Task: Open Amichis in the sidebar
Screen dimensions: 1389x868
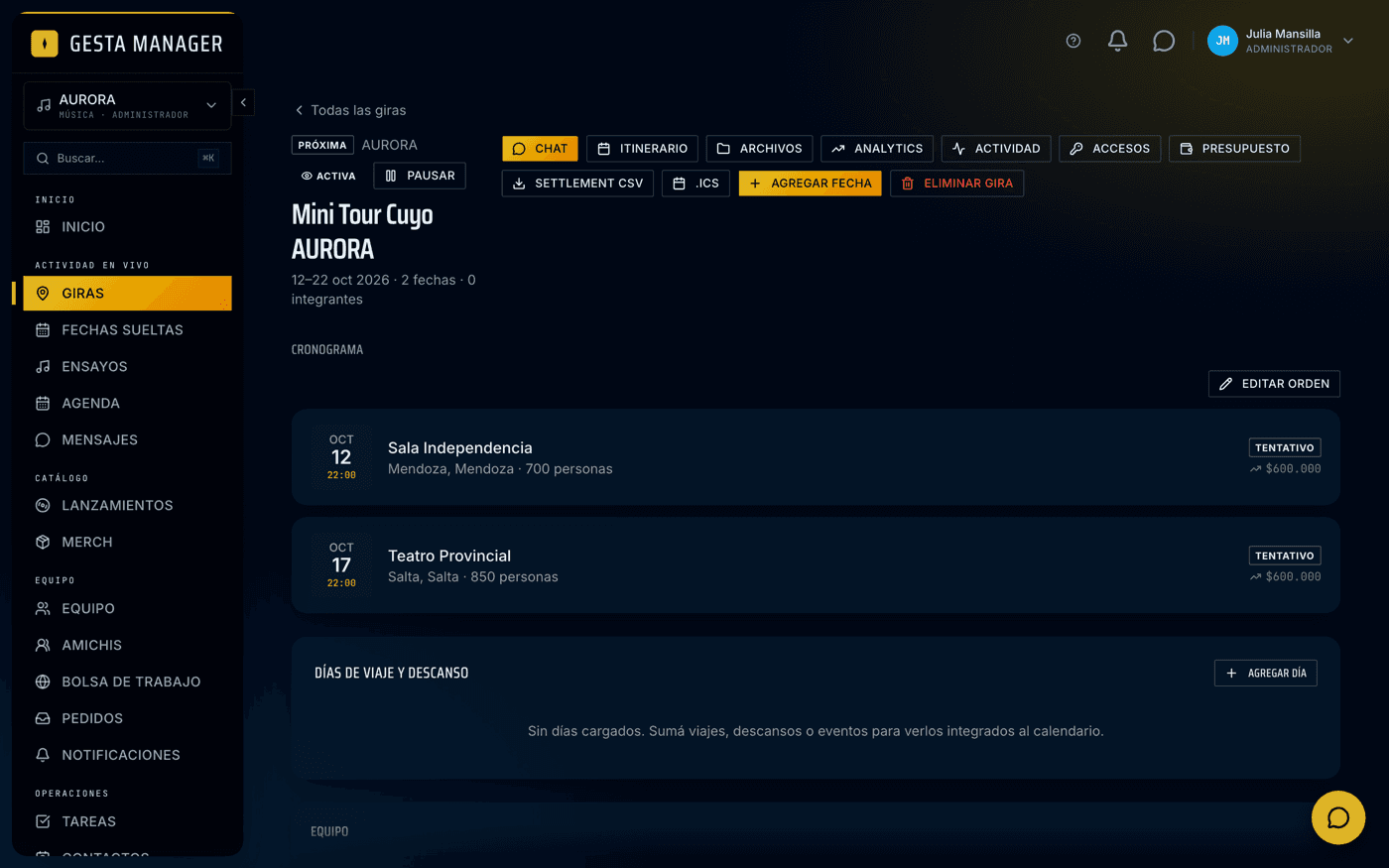Action: [x=127, y=646]
